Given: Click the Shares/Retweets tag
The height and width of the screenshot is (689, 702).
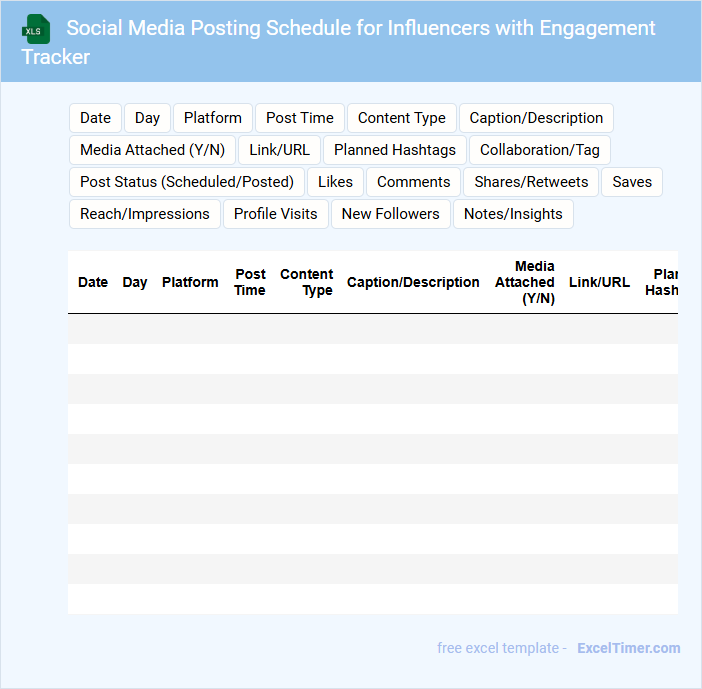Looking at the screenshot, I should (530, 182).
